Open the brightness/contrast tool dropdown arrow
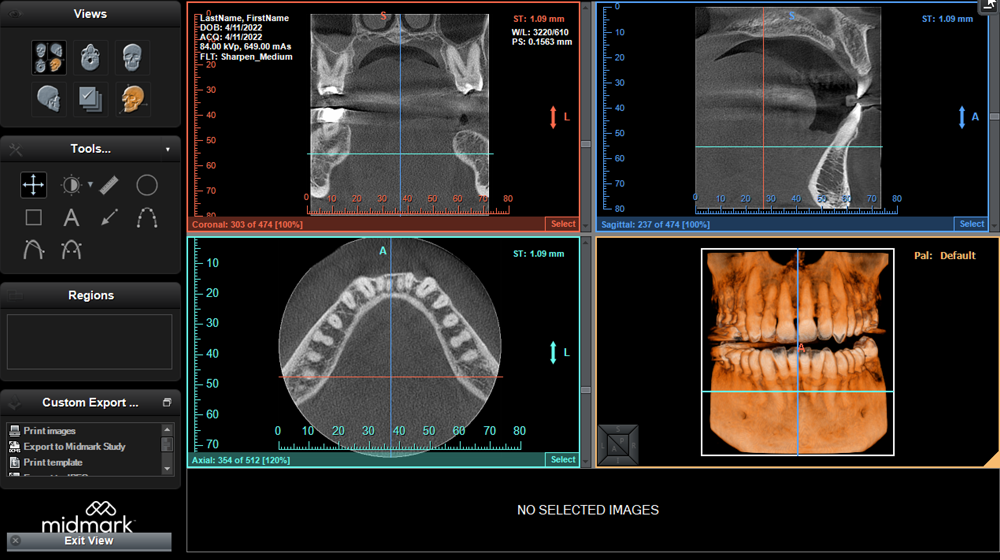1000x560 pixels. tap(90, 184)
